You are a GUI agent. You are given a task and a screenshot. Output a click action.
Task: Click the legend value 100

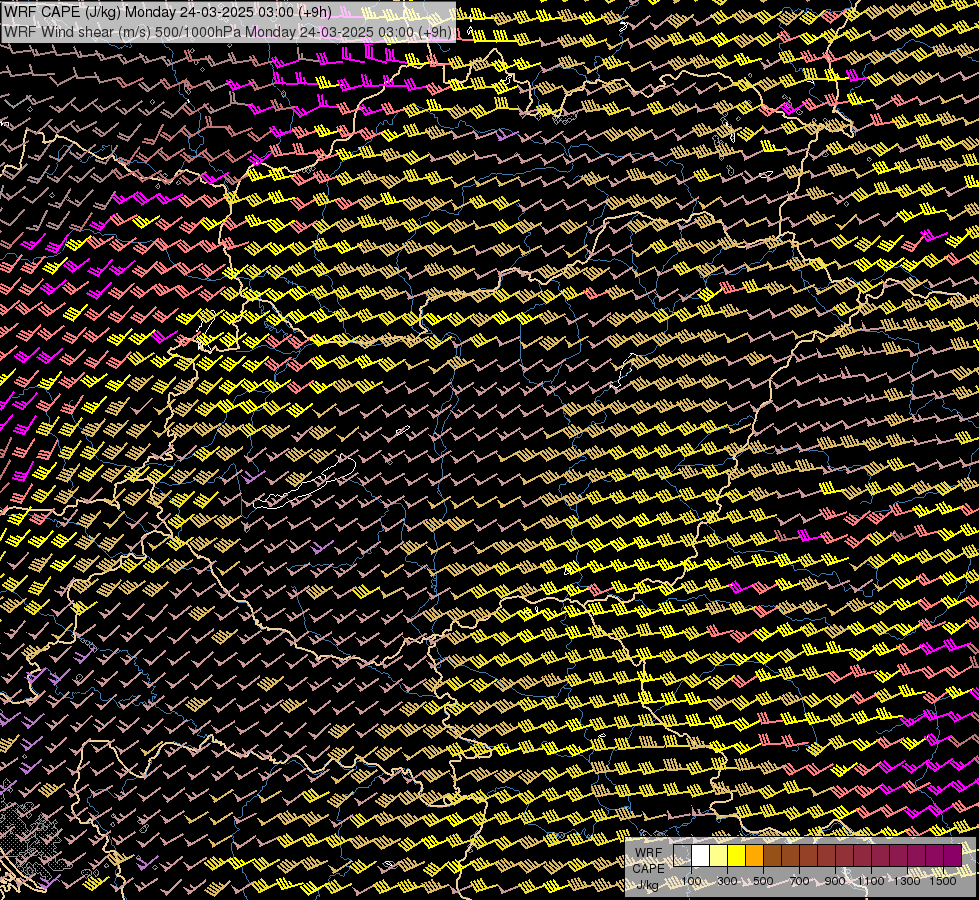[691, 881]
